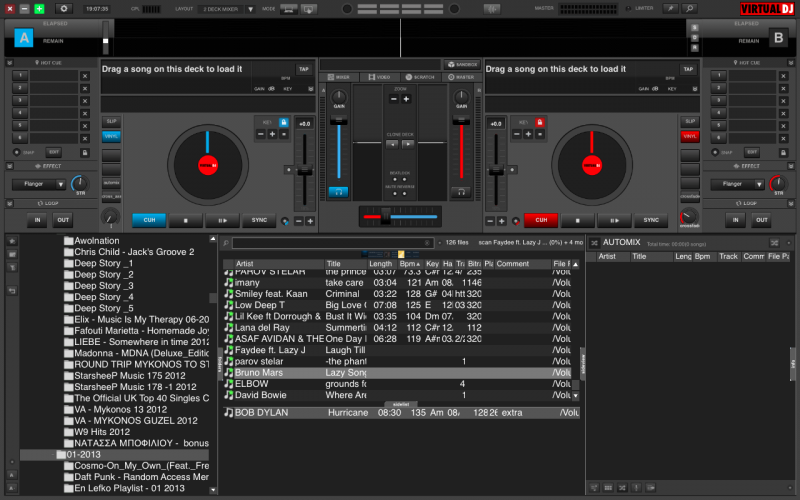Click deck B pitch minus button
This screenshot has width=800, height=500.
[490, 221]
